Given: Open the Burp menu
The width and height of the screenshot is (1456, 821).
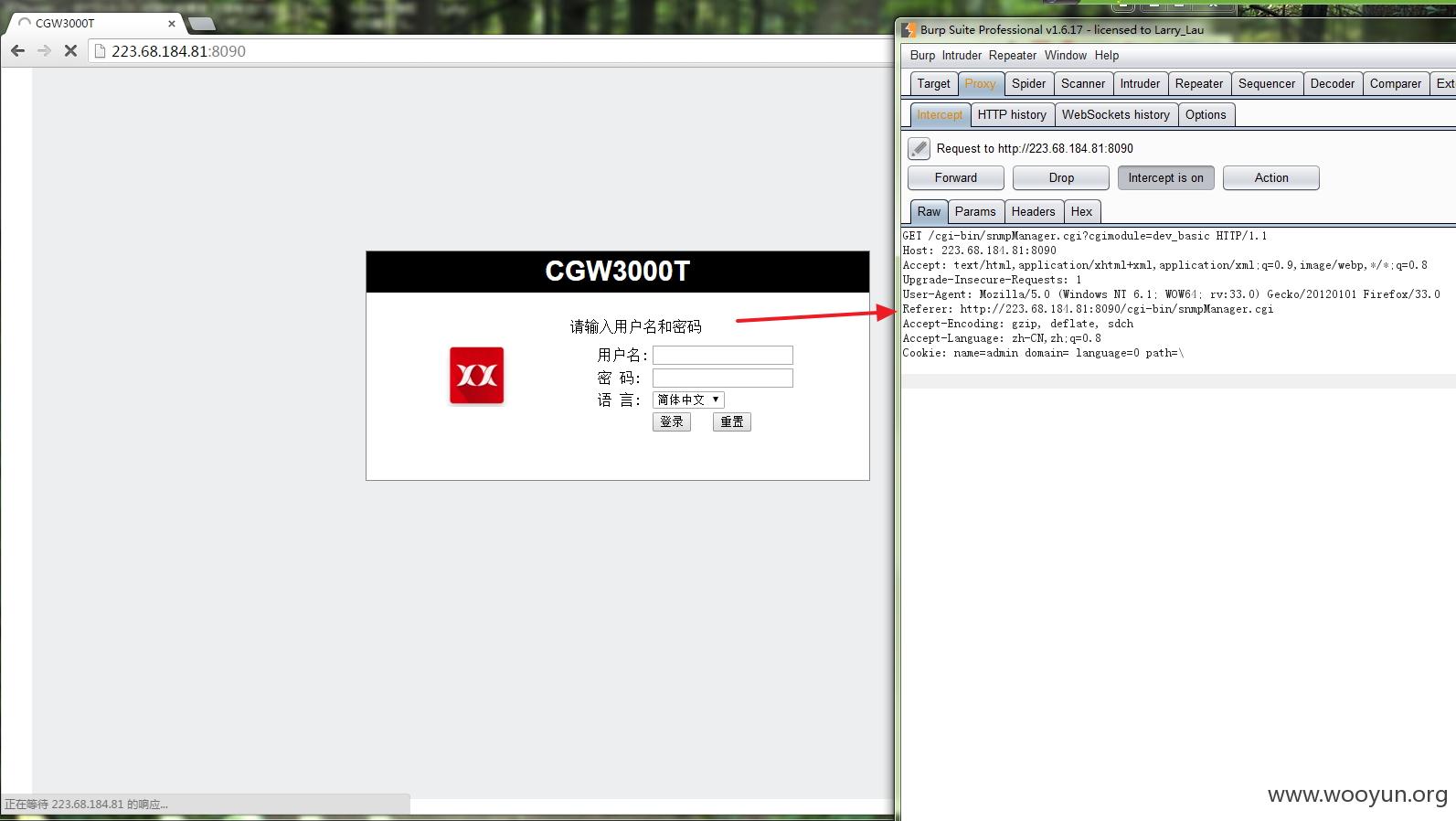Looking at the screenshot, I should pos(922,56).
